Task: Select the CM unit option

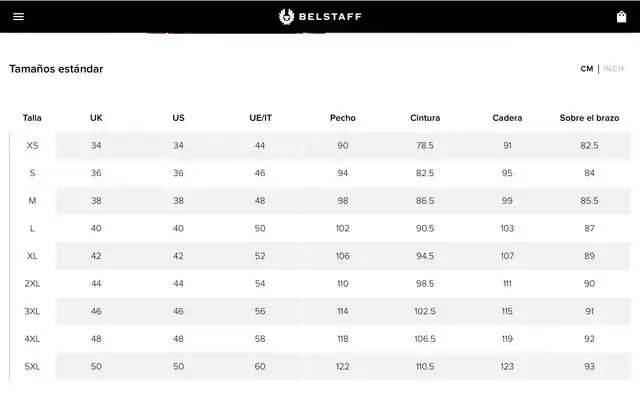Action: (587, 69)
